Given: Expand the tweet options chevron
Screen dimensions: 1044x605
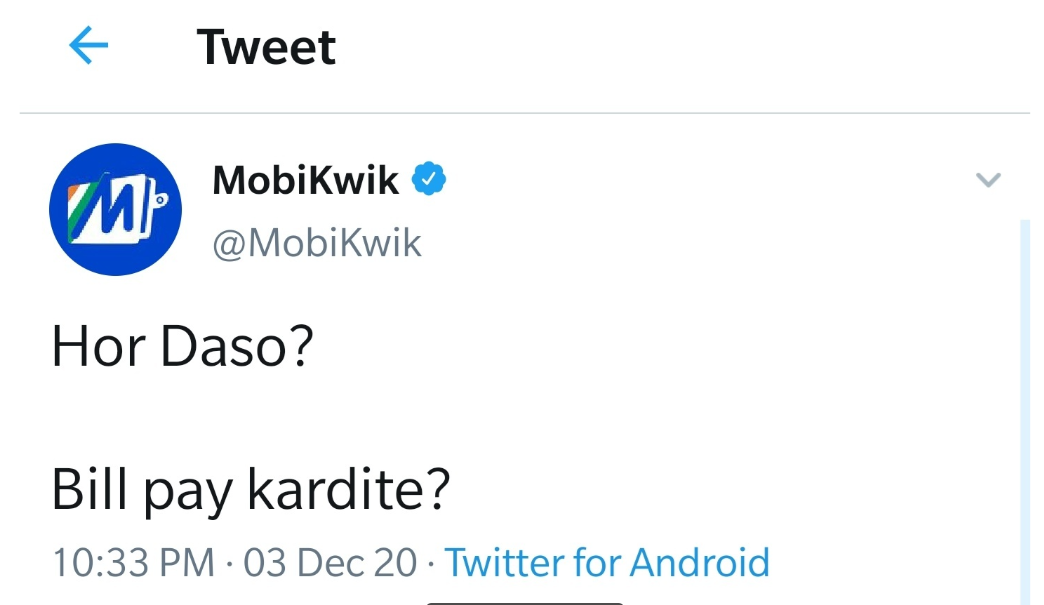Looking at the screenshot, I should coord(988,180).
